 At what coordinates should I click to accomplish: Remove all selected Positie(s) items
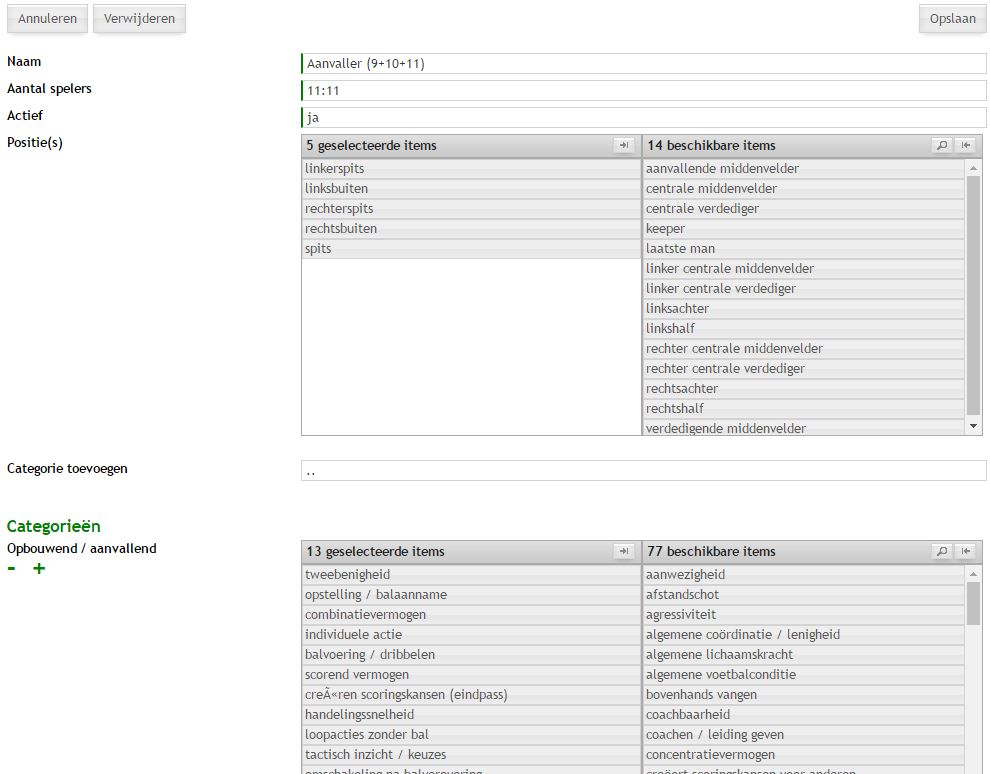[x=624, y=146]
